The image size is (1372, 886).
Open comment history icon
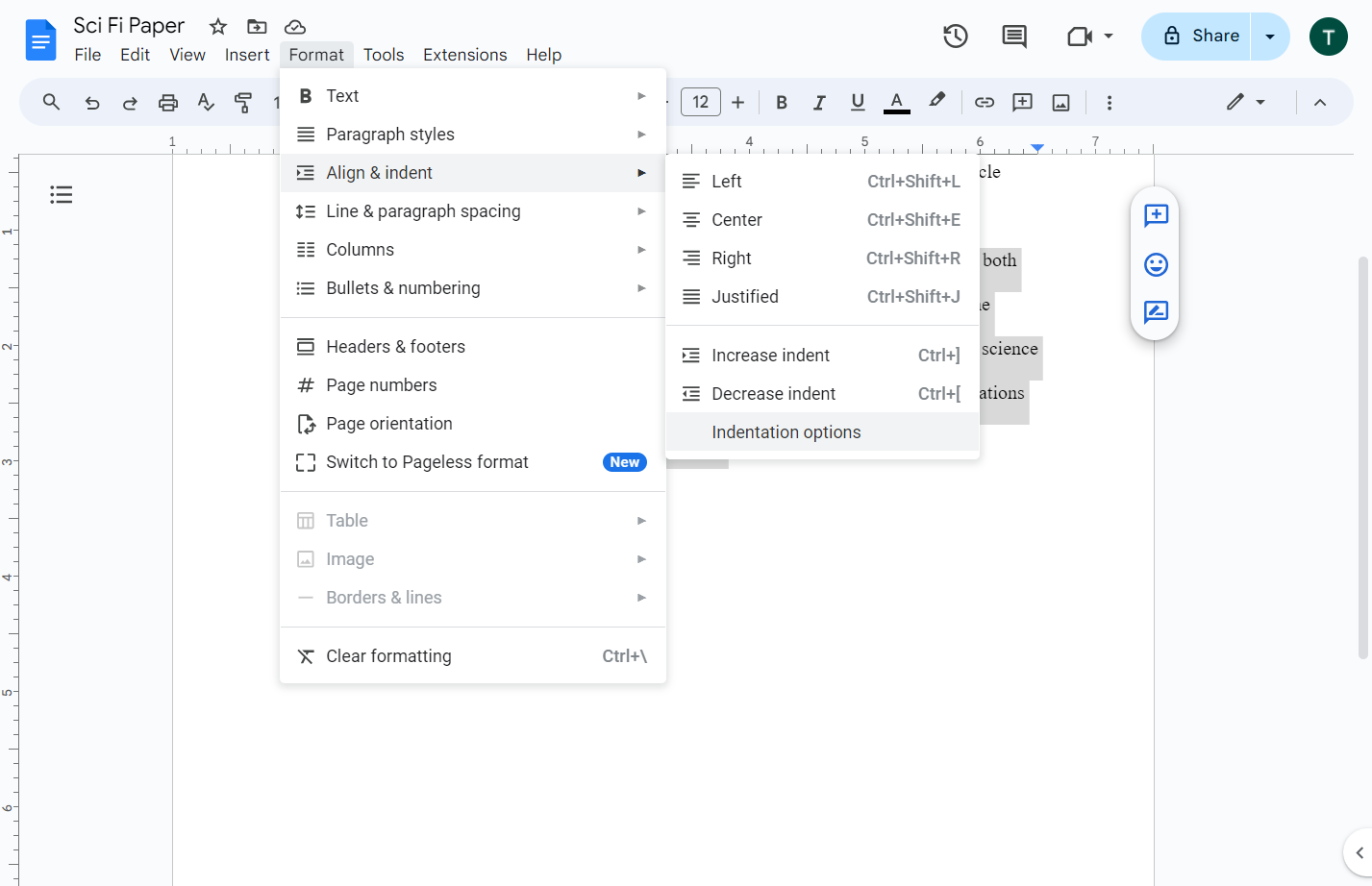[x=1014, y=37]
